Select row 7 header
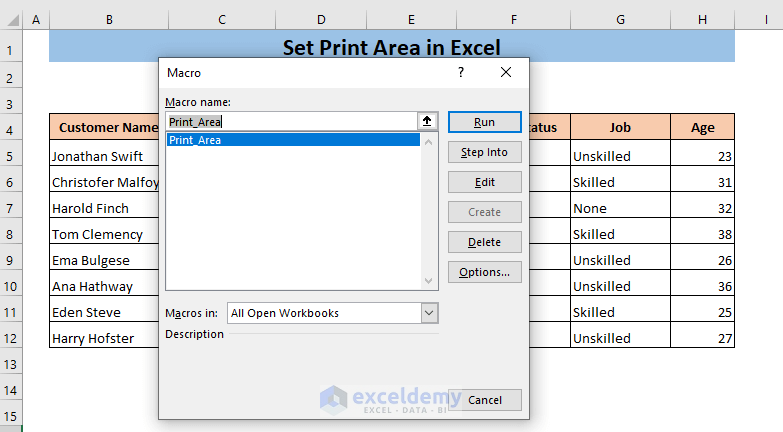783x432 pixels. 10,208
